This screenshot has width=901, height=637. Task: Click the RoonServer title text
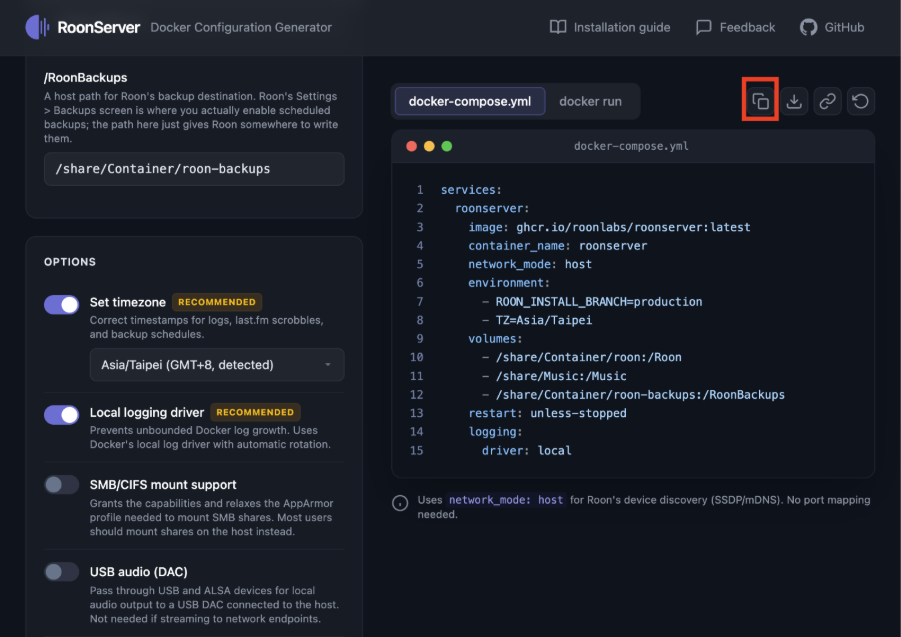(98, 27)
